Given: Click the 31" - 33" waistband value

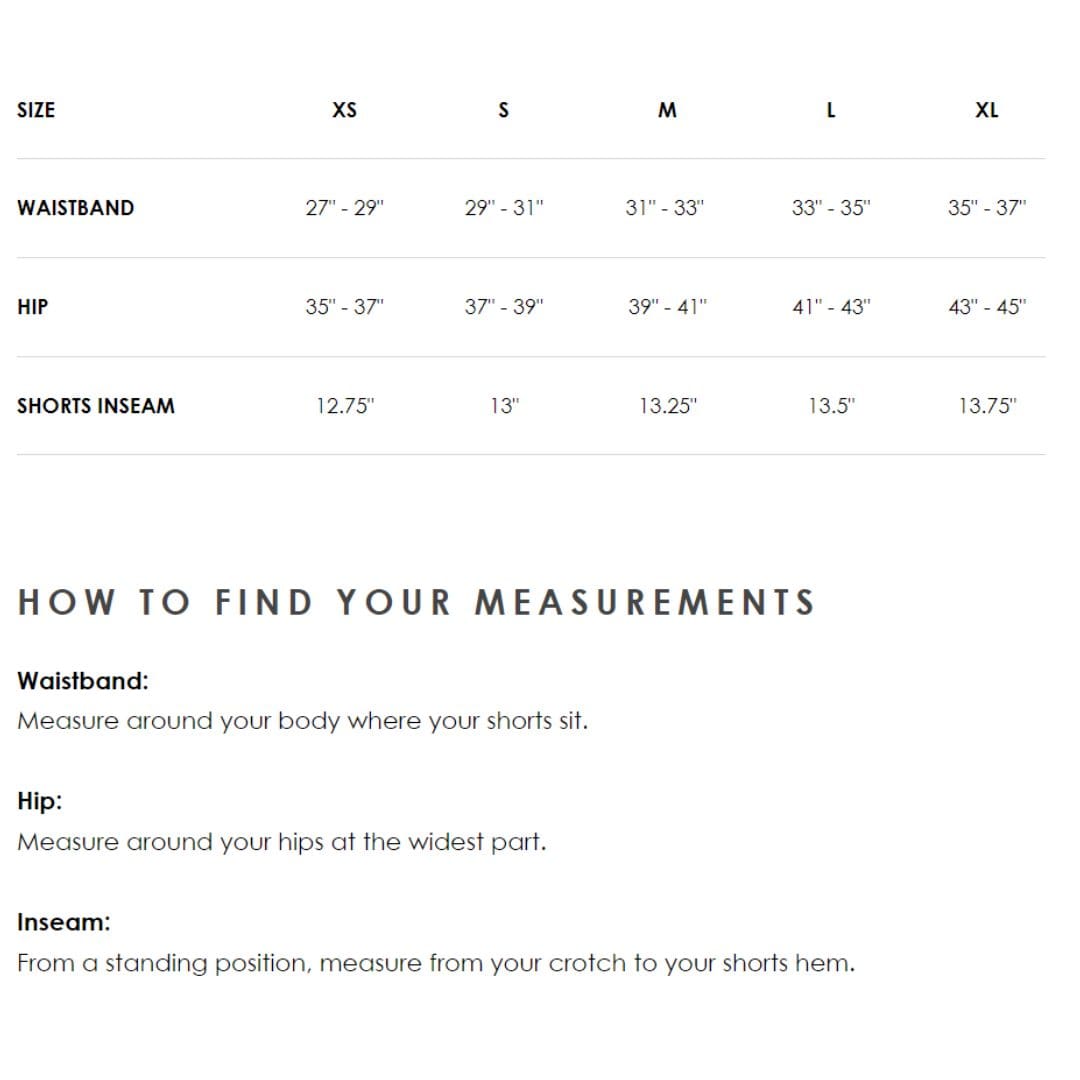Looking at the screenshot, I should point(665,207).
